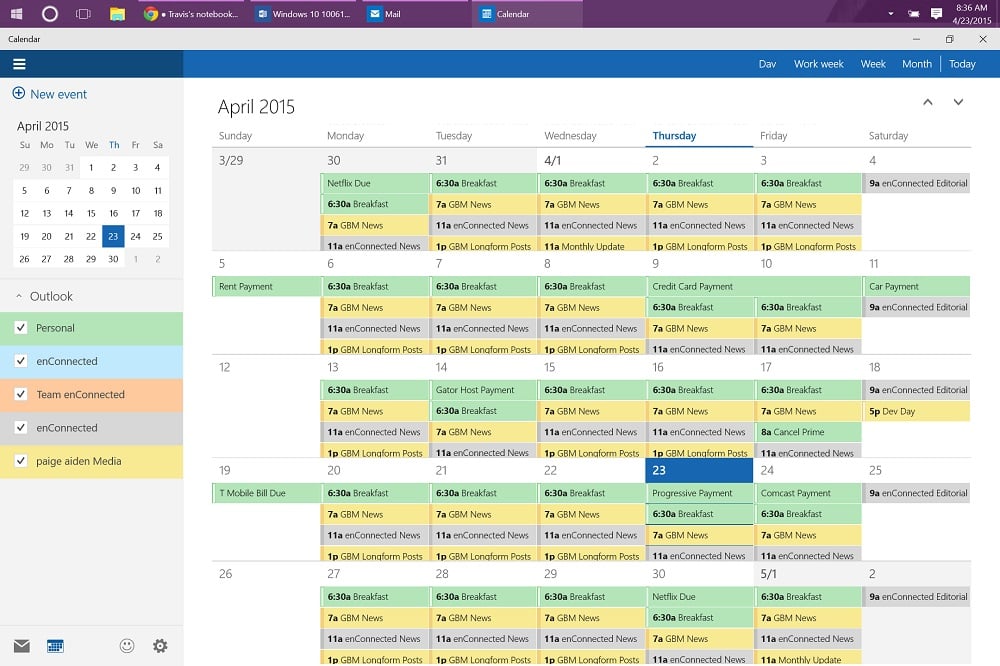
Task: Click the calendar icon in bottom bar
Action: 55,646
